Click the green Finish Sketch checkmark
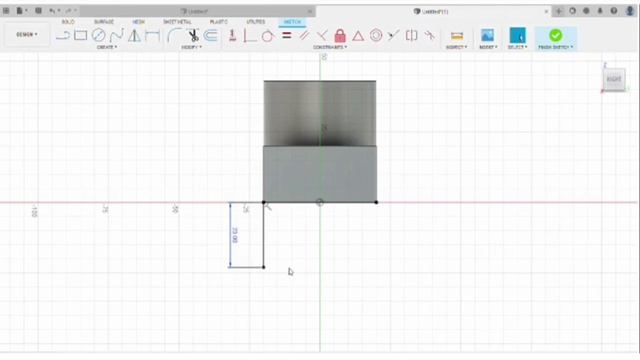 555,36
